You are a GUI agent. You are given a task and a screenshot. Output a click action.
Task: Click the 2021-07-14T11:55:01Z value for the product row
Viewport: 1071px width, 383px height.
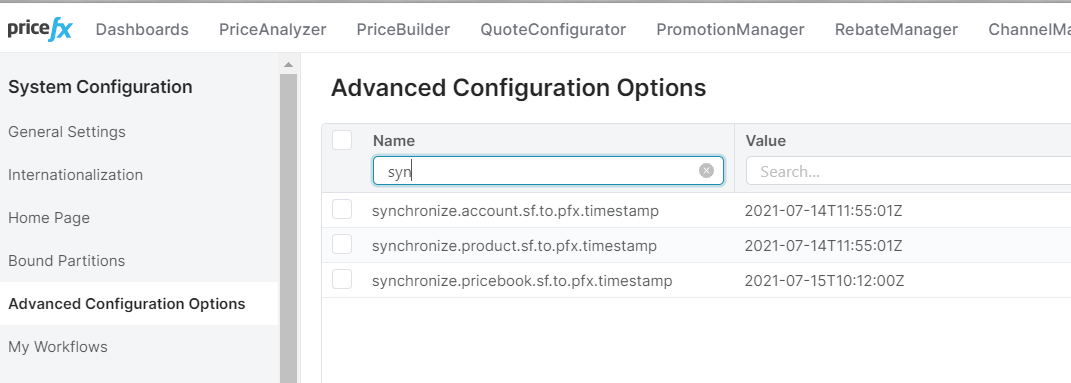click(x=824, y=246)
